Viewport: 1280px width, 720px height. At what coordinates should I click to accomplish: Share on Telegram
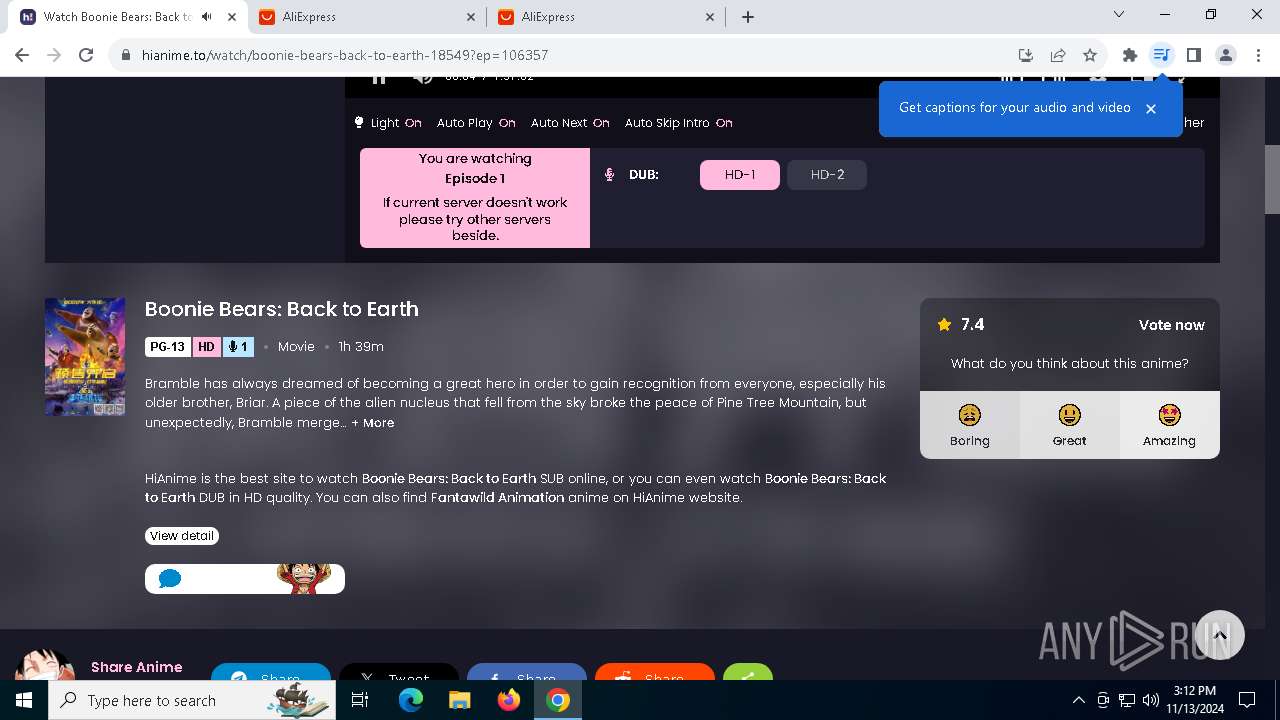tap(270, 672)
